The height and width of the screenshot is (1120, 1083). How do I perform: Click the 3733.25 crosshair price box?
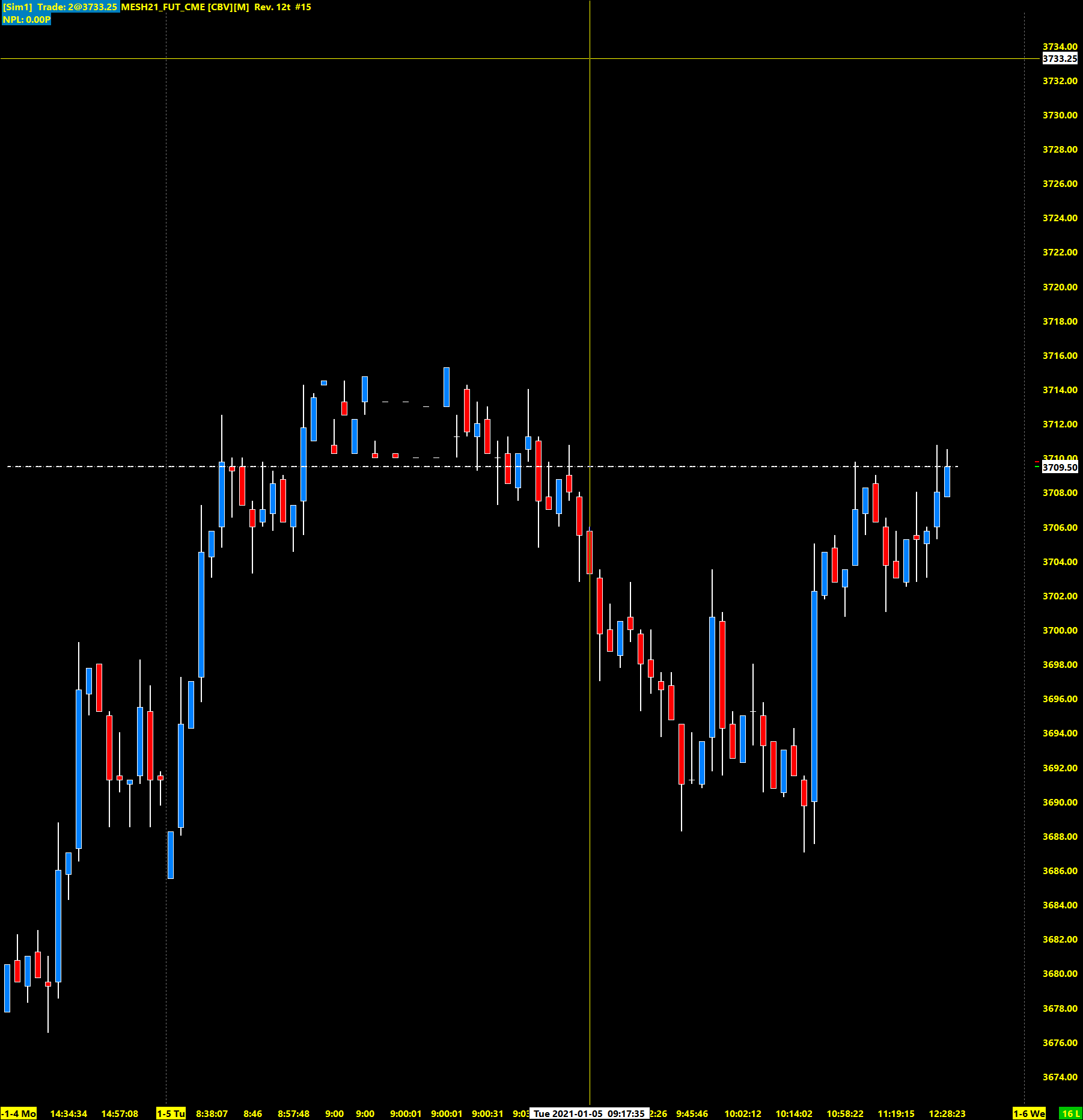(1060, 59)
